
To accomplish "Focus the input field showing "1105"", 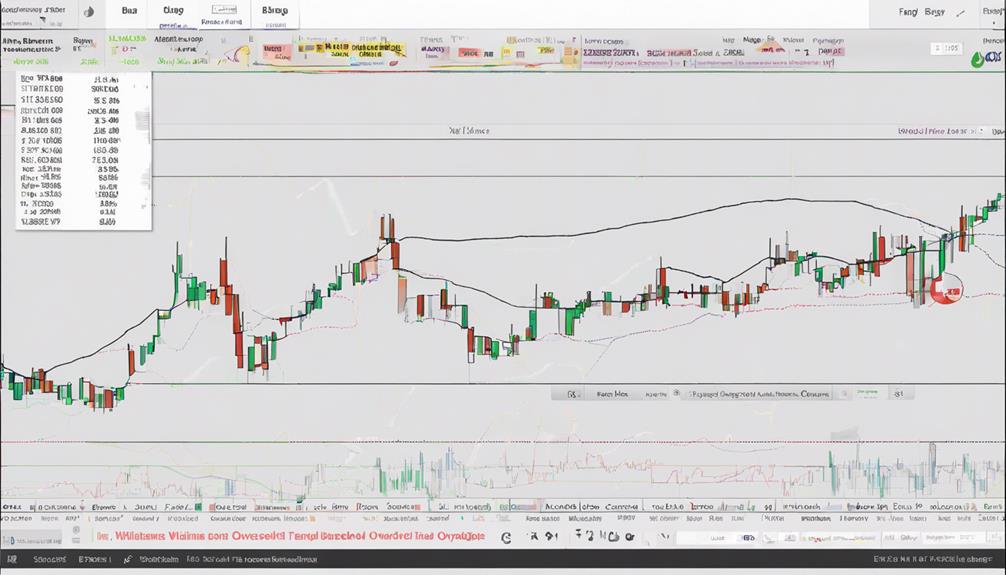I will (x=946, y=48).
